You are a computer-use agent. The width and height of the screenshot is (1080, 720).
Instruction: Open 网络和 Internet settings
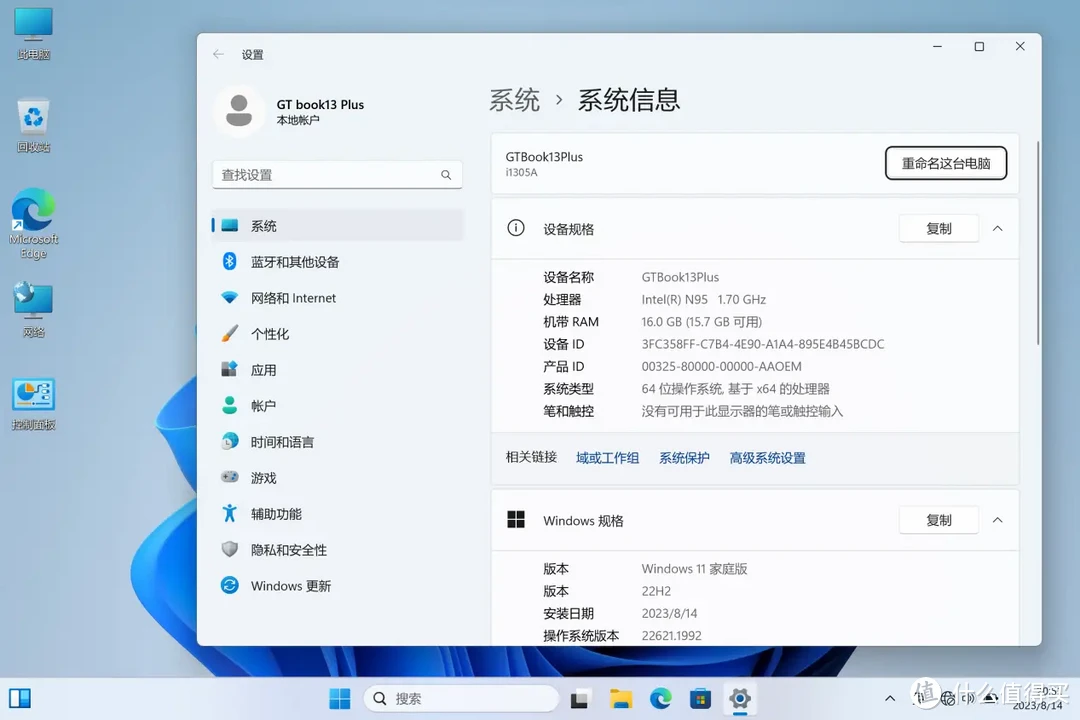338,298
